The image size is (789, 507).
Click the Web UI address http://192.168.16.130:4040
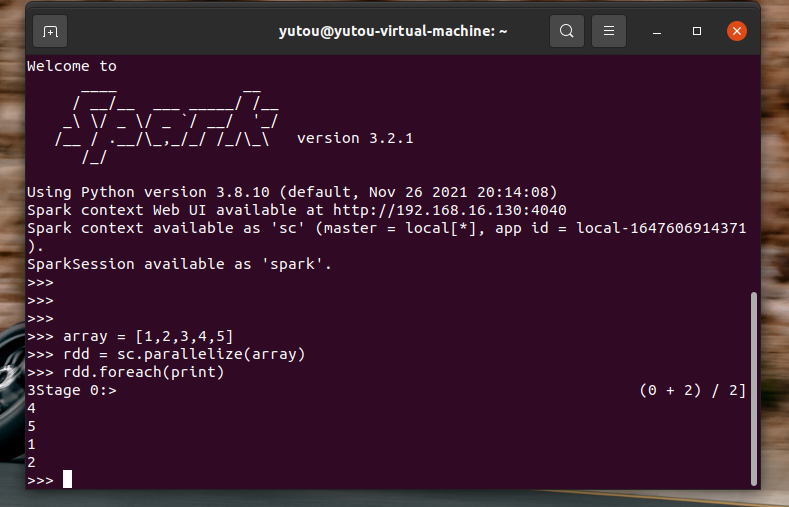tap(449, 210)
